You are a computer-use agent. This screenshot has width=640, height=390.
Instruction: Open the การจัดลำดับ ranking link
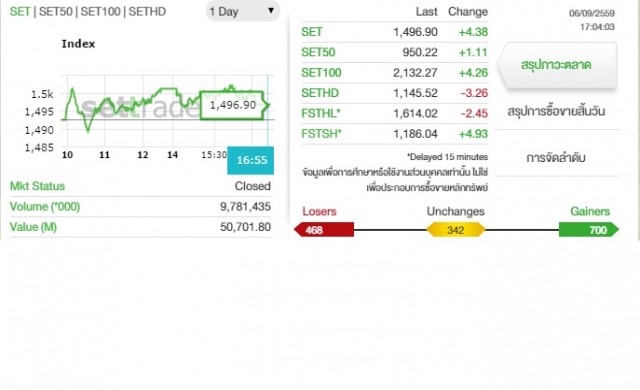click(x=556, y=157)
